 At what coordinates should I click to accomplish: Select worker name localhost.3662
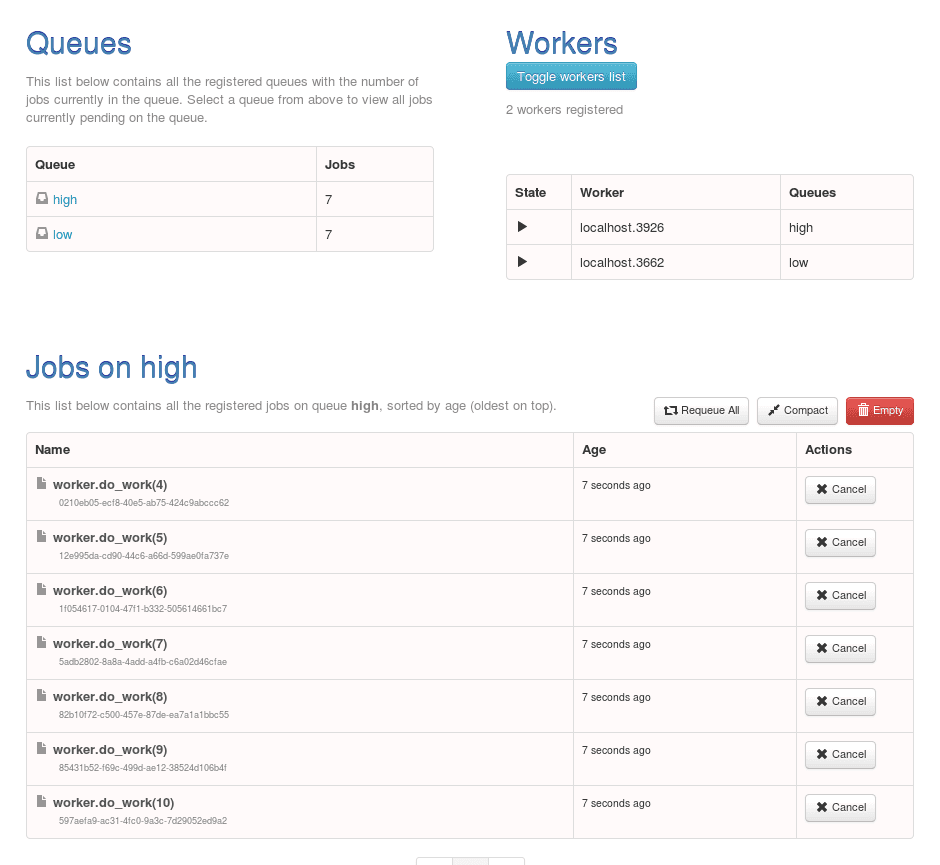click(622, 263)
